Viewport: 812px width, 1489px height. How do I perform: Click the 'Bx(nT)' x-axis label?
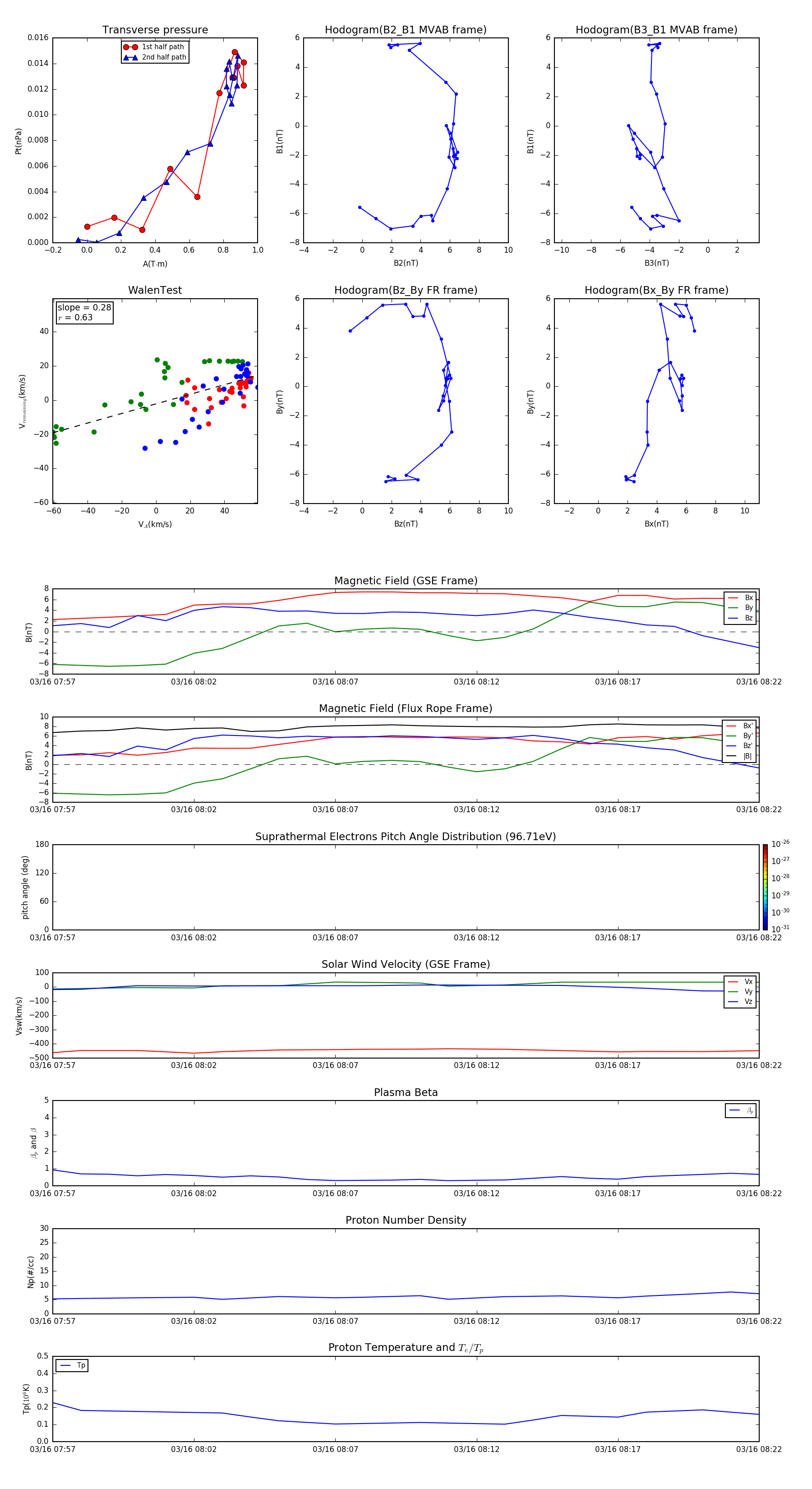pyautogui.click(x=656, y=524)
